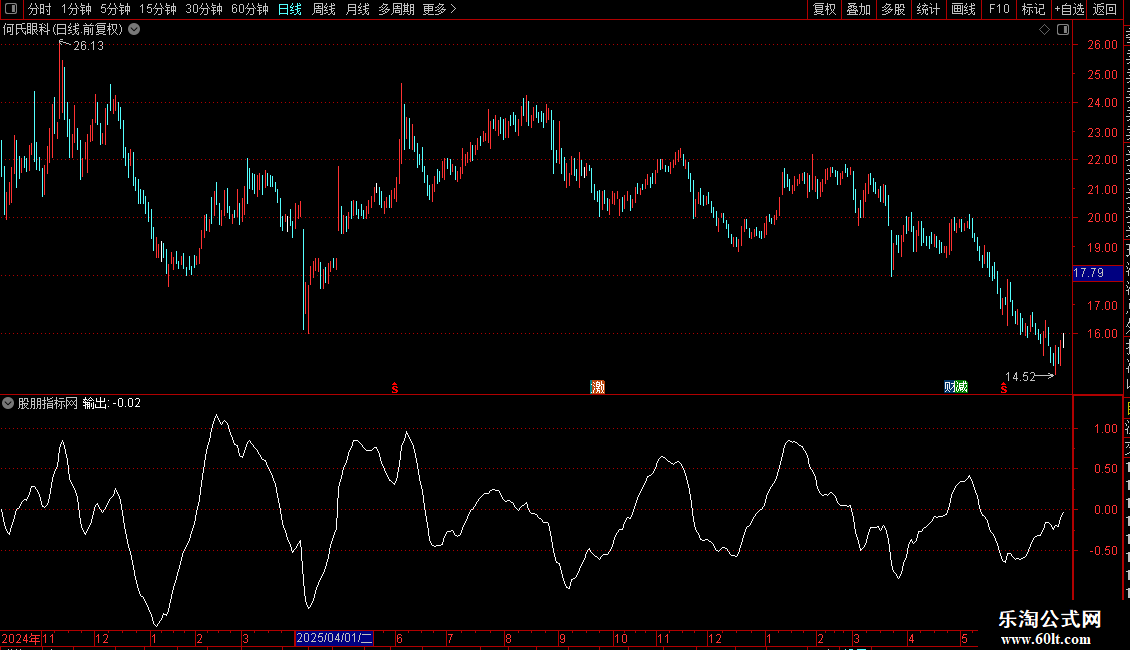The height and width of the screenshot is (650, 1130).
Task: Open 多周期 multi-period view
Action: (x=396, y=9)
